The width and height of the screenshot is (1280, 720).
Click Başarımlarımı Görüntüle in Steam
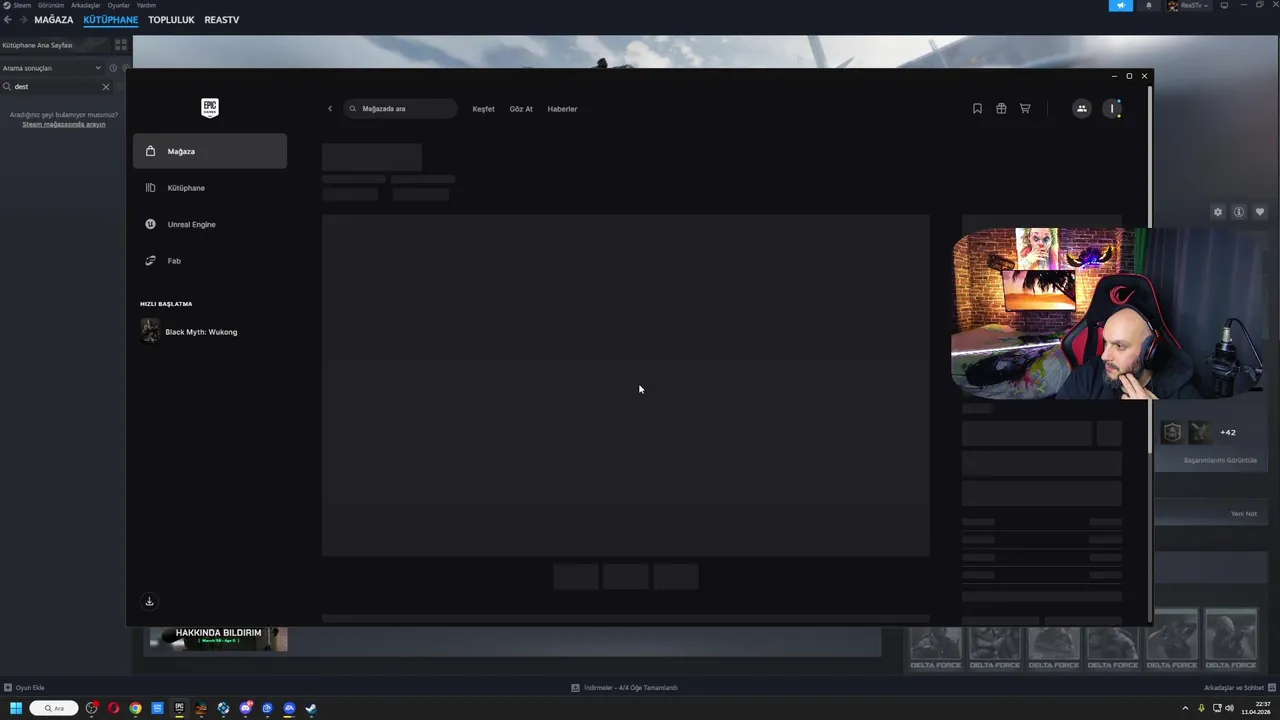pyautogui.click(x=1220, y=460)
